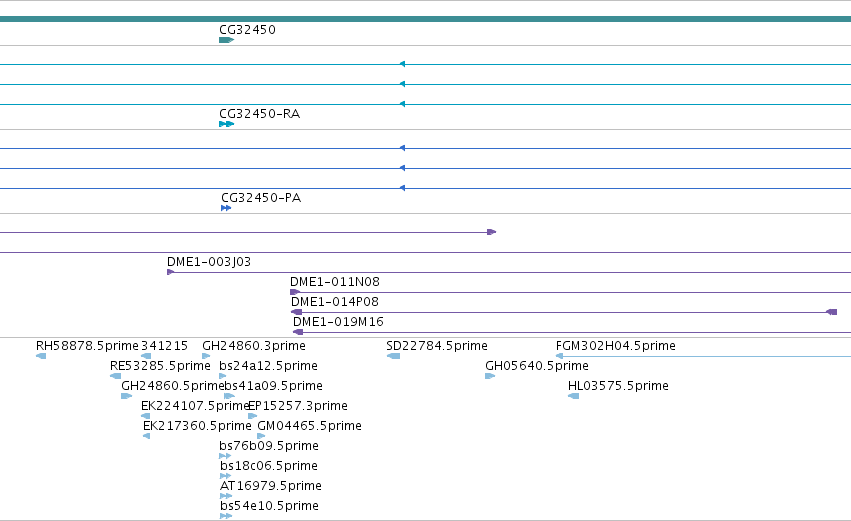Click the HL03575.5prime EST glyph
The height and width of the screenshot is (521, 851).
[574, 397]
